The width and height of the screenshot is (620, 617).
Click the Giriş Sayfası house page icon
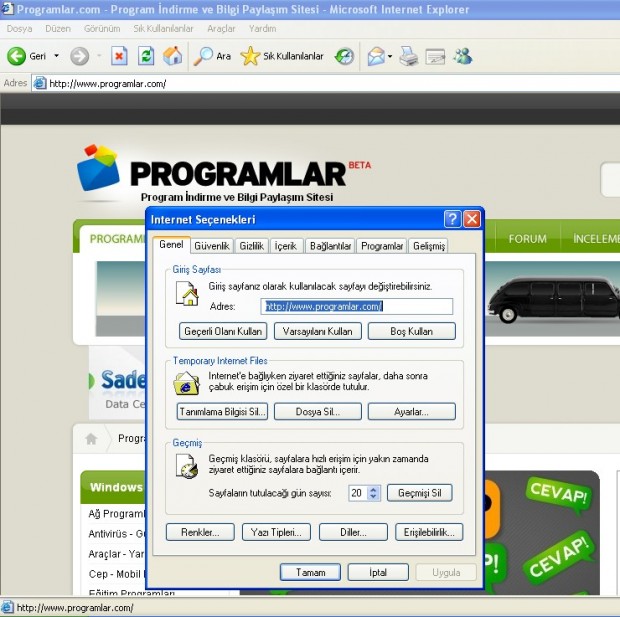(187, 293)
